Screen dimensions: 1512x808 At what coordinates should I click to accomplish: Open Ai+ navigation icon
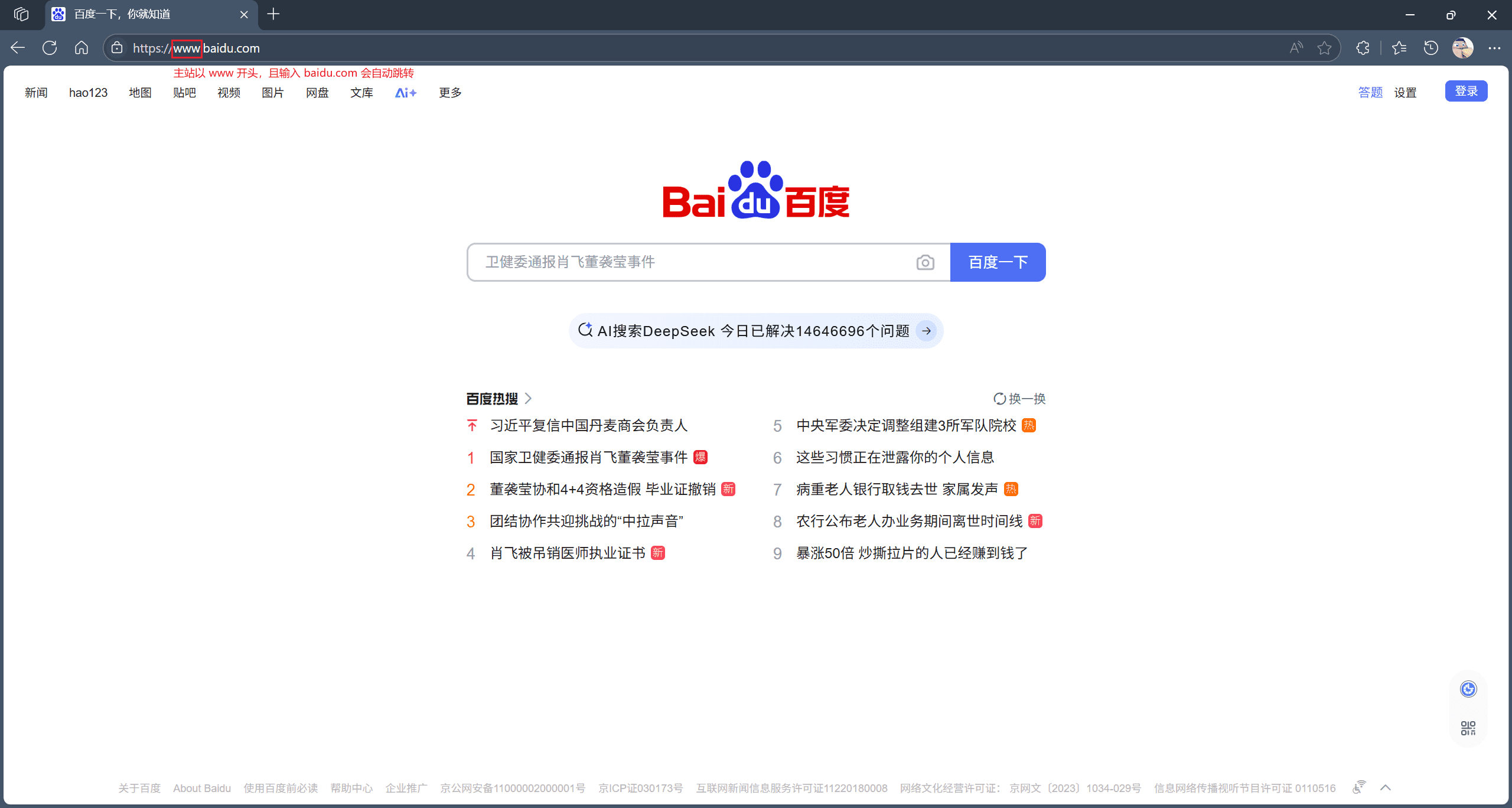pos(406,93)
